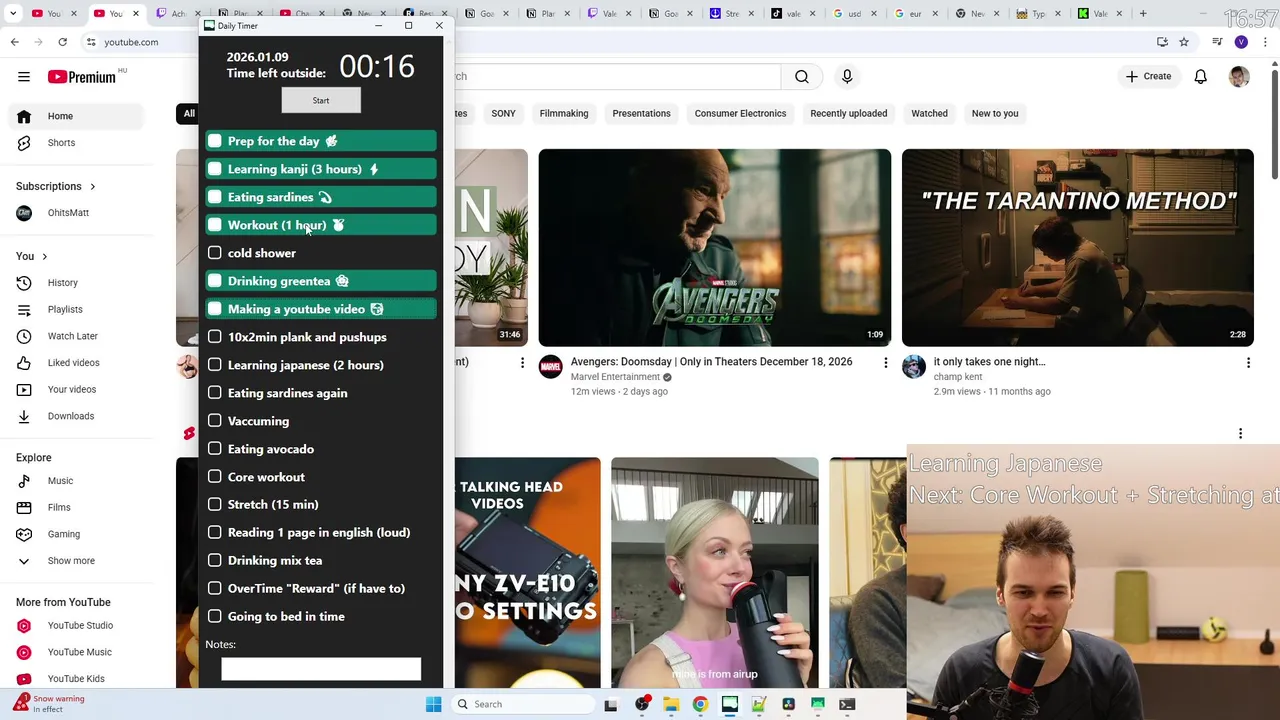This screenshot has height=720, width=1280.
Task: Select the Recently uploaded filter chip
Action: pos(848,113)
